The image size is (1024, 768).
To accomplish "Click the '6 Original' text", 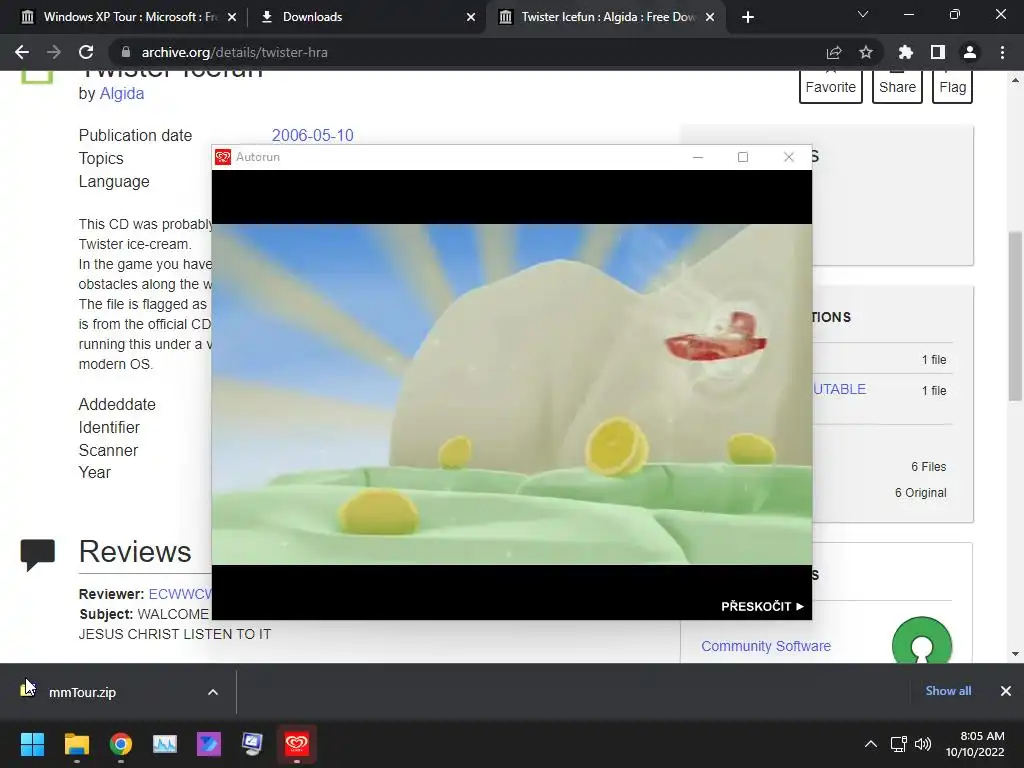I will pyautogui.click(x=920, y=493).
